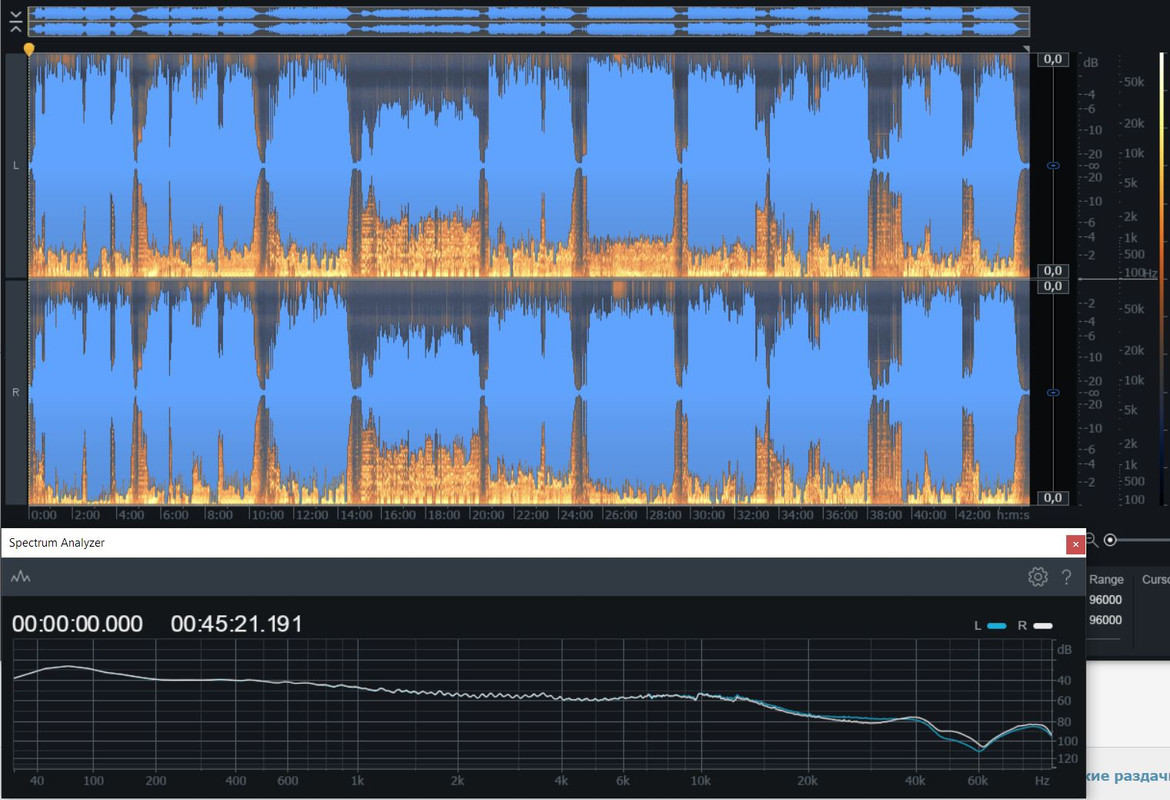This screenshot has width=1170, height=800.
Task: Click the yellow playhead marker above the spectrogram
Action: (28, 49)
